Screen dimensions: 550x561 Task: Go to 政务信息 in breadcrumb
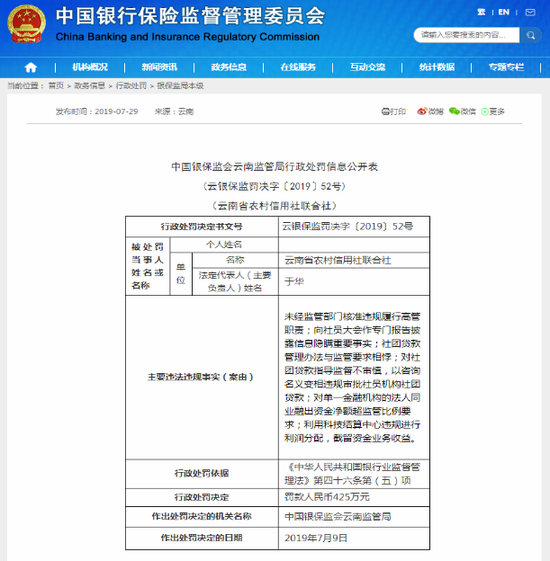(89, 86)
